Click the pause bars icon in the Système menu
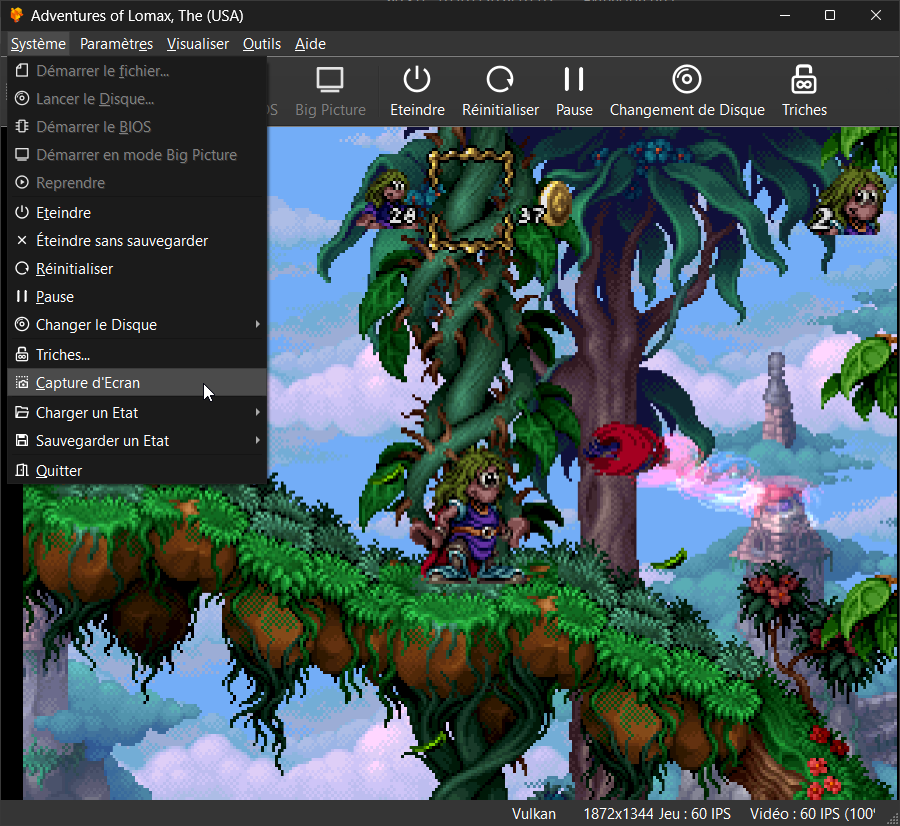 coord(22,296)
